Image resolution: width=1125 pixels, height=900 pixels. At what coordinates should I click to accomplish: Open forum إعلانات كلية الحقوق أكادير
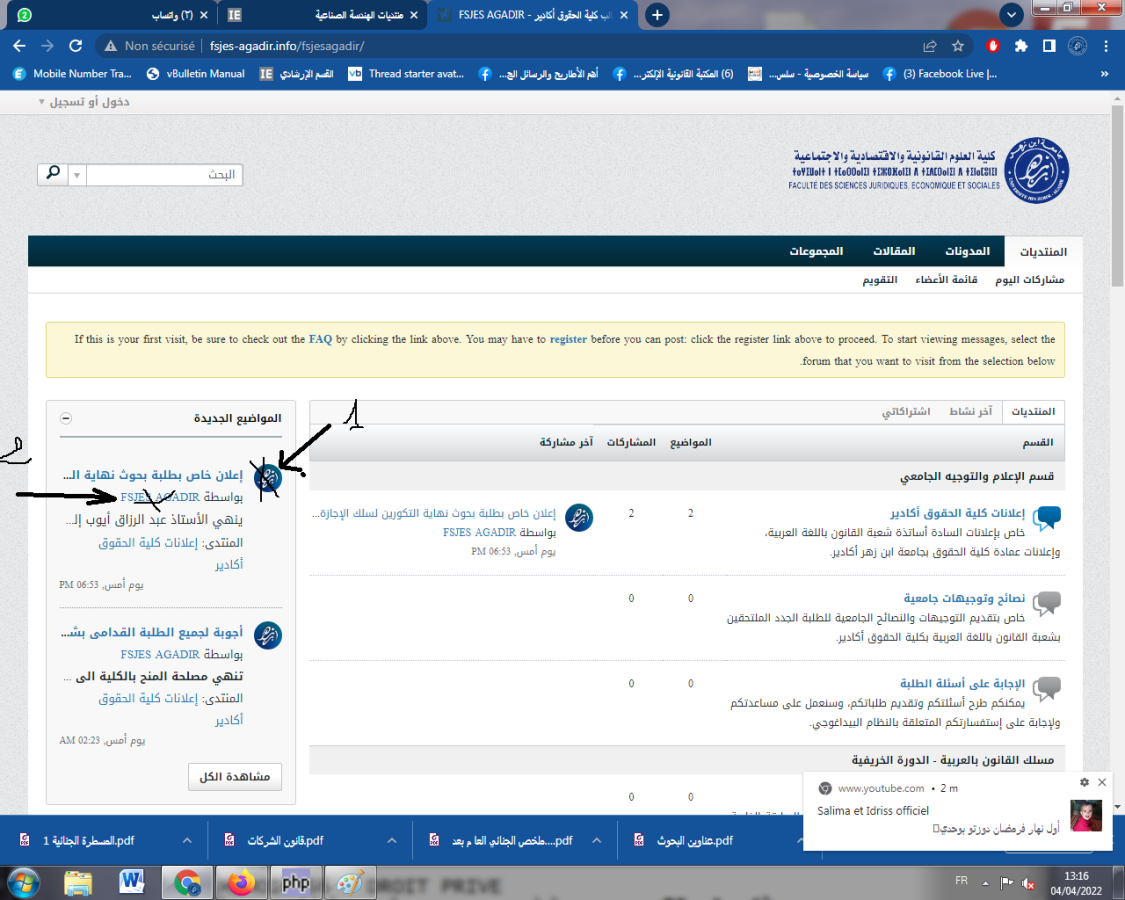point(957,512)
